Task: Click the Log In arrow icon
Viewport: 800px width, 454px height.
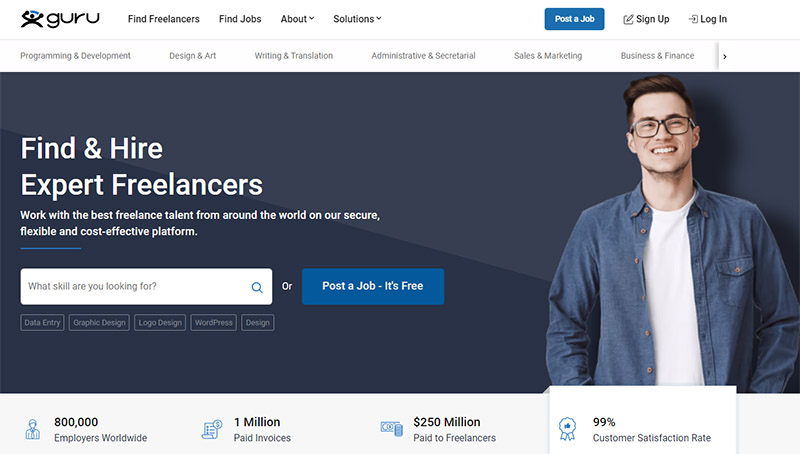Action: (x=693, y=19)
